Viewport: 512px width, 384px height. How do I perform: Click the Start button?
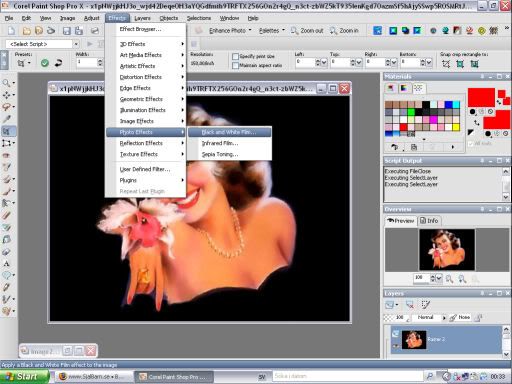(25, 377)
